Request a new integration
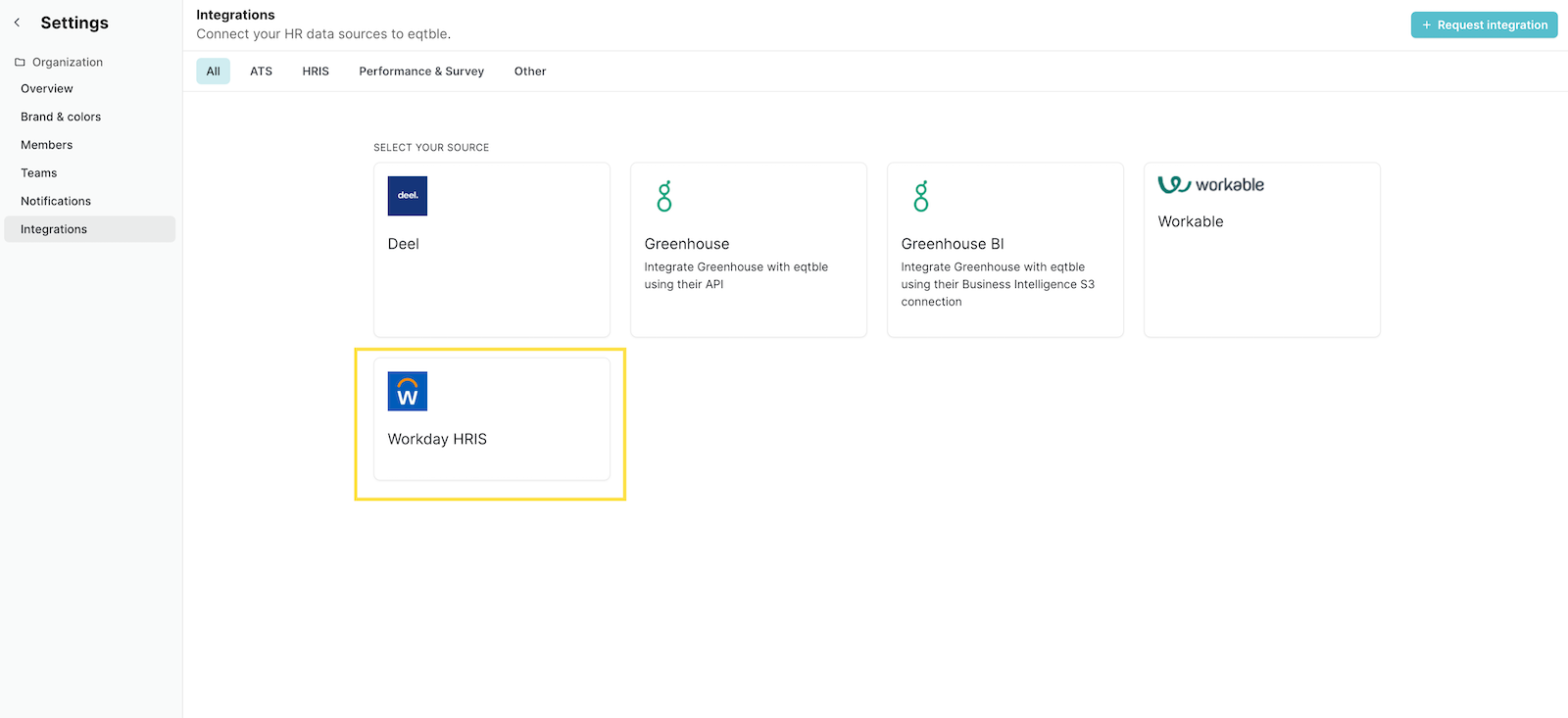1568x718 pixels. click(x=1484, y=24)
